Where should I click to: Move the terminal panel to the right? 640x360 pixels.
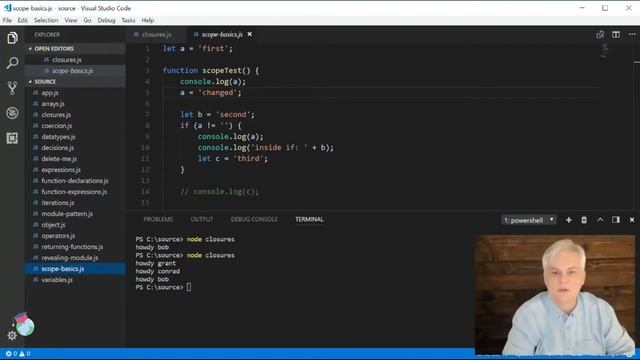(616, 220)
